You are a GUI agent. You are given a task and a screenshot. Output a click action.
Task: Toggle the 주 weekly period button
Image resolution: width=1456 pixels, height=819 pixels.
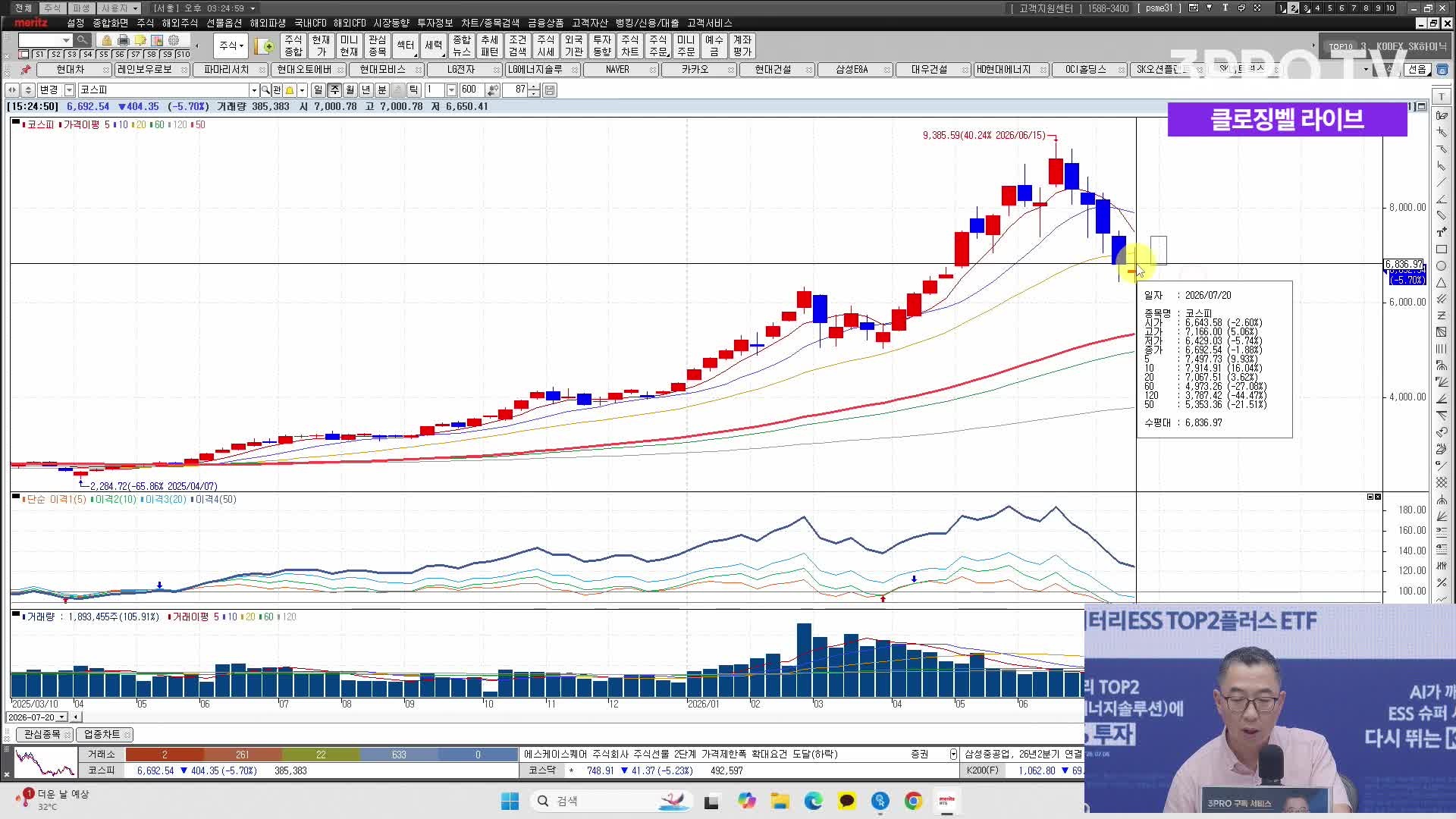click(334, 89)
